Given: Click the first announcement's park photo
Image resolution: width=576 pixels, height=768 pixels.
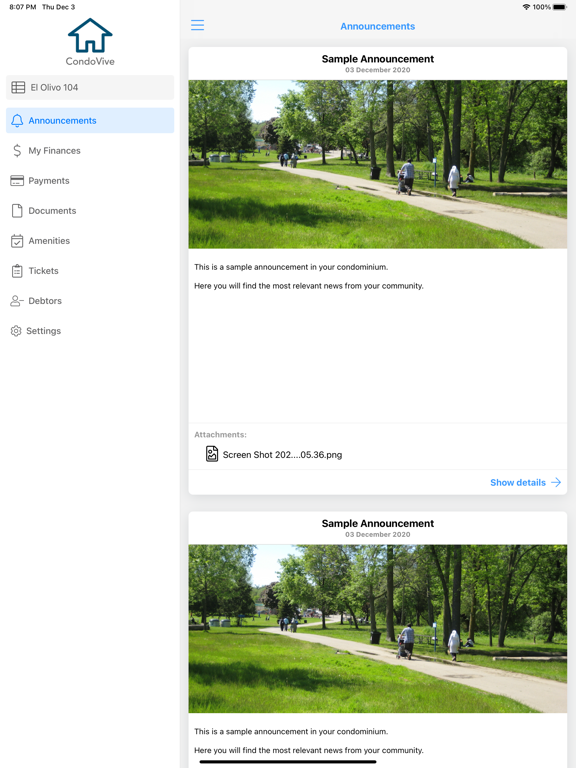Looking at the screenshot, I should pos(378,164).
